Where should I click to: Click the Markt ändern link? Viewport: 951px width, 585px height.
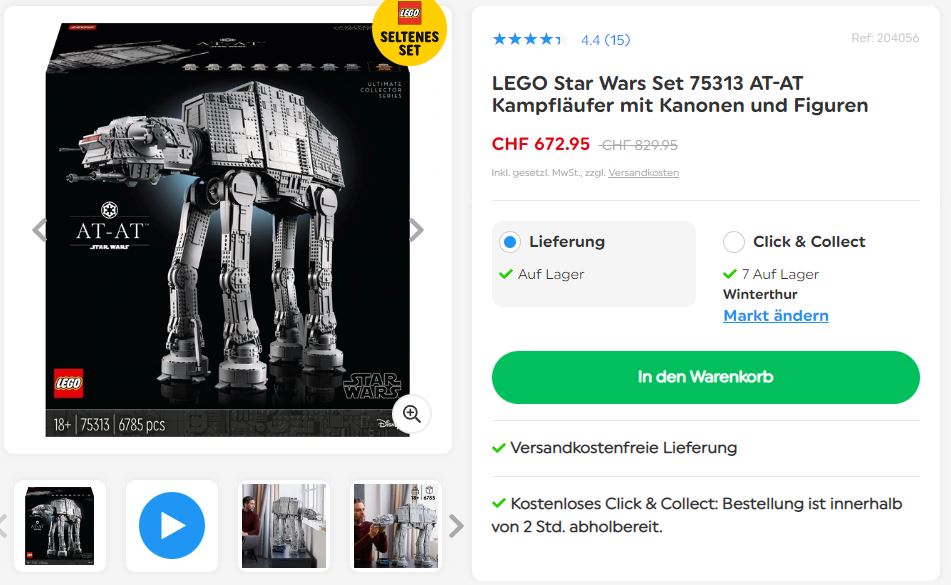(776, 316)
